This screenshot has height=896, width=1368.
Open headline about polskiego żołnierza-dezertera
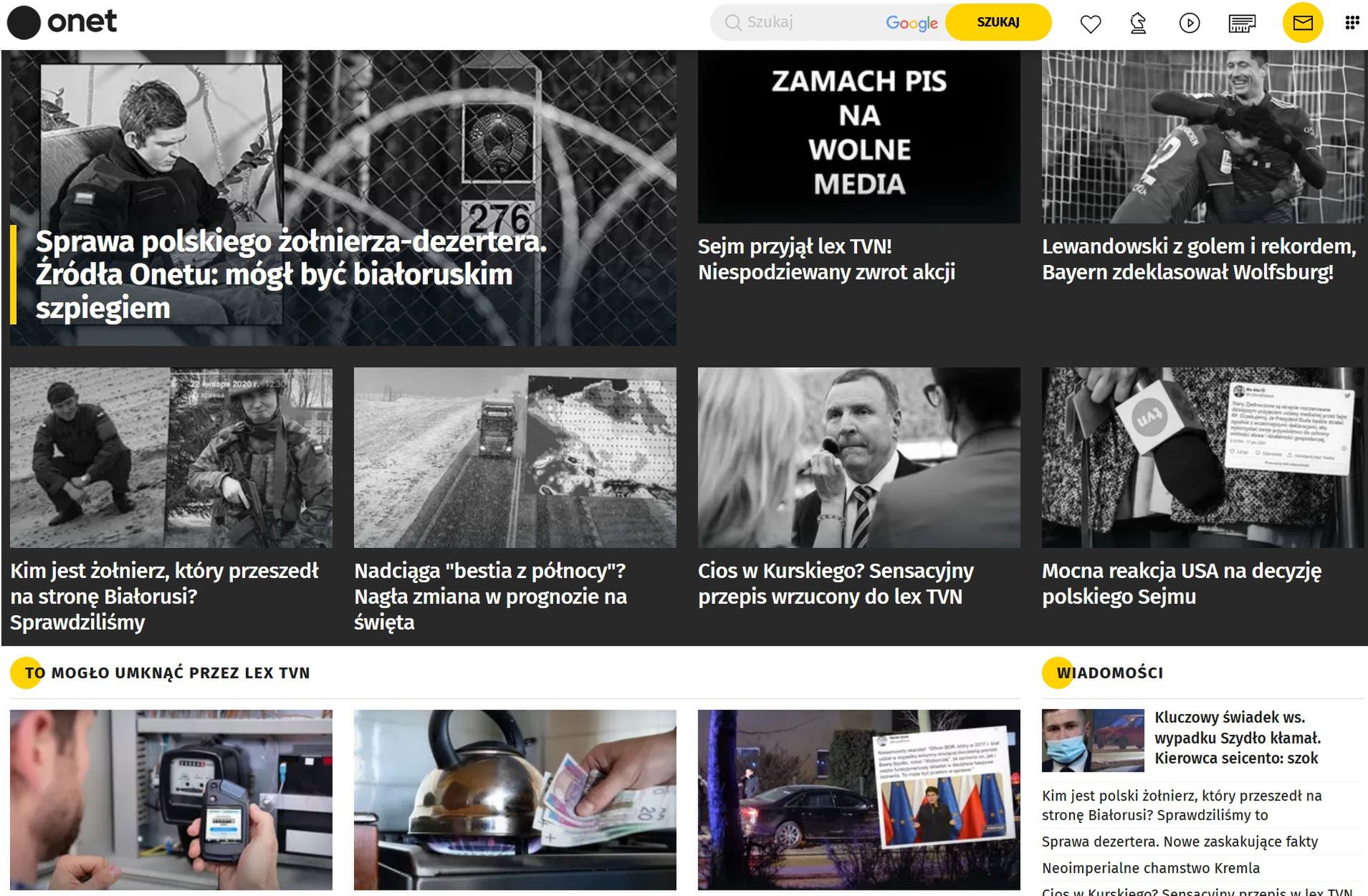(291, 275)
